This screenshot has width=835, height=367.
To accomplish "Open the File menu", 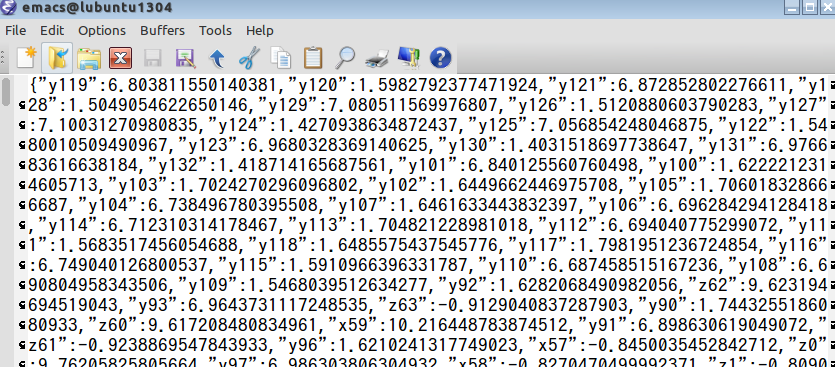I will pyautogui.click(x=15, y=30).
